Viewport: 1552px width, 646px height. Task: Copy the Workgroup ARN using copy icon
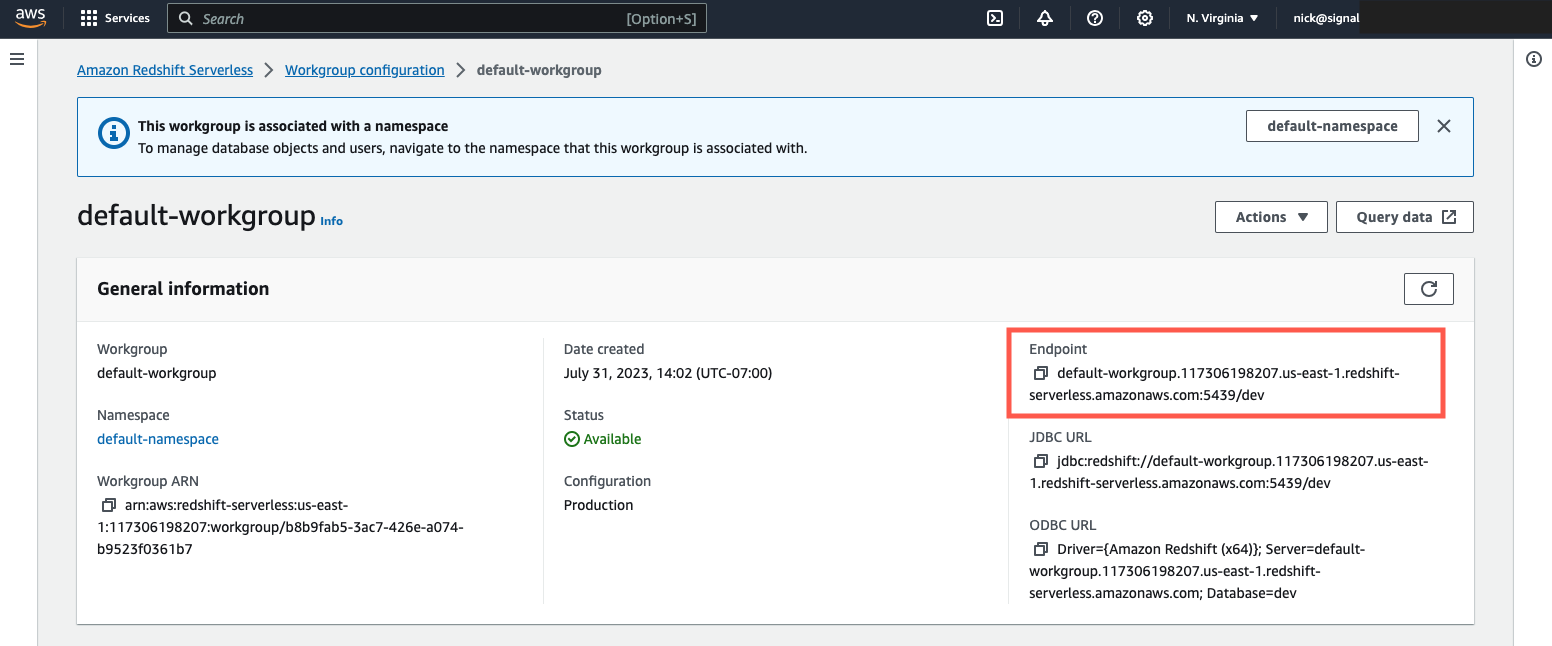[109, 504]
